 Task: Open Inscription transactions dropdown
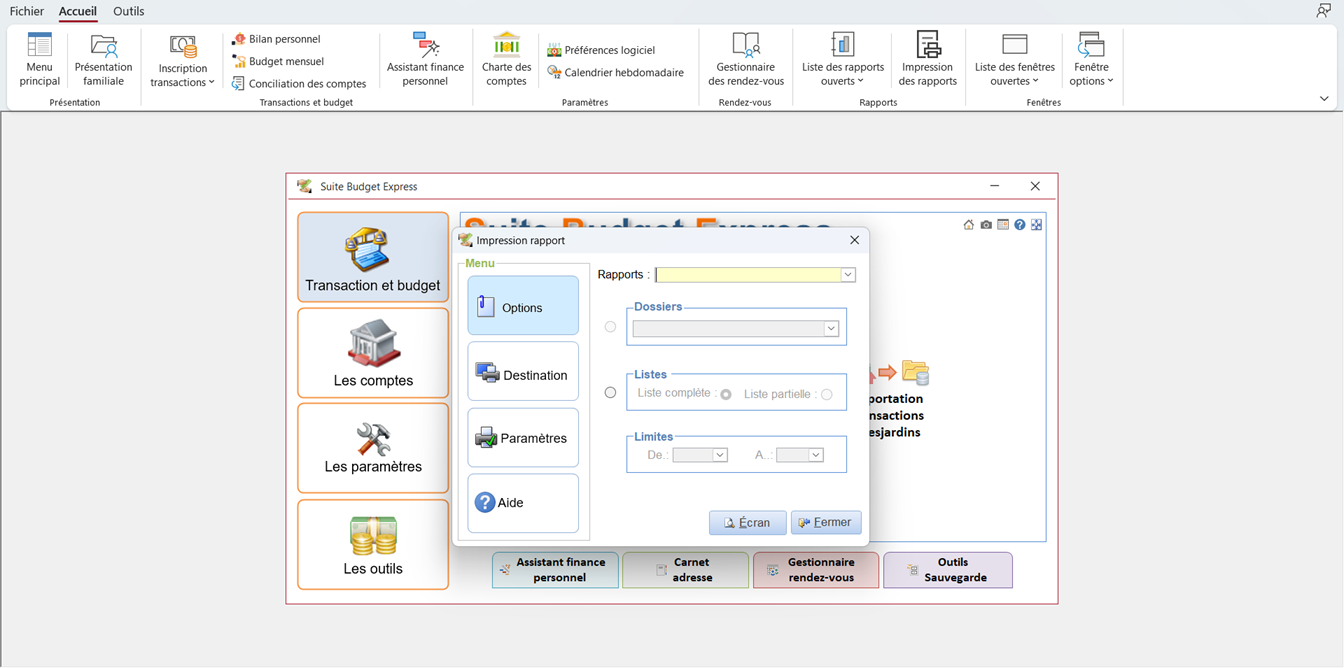[182, 61]
